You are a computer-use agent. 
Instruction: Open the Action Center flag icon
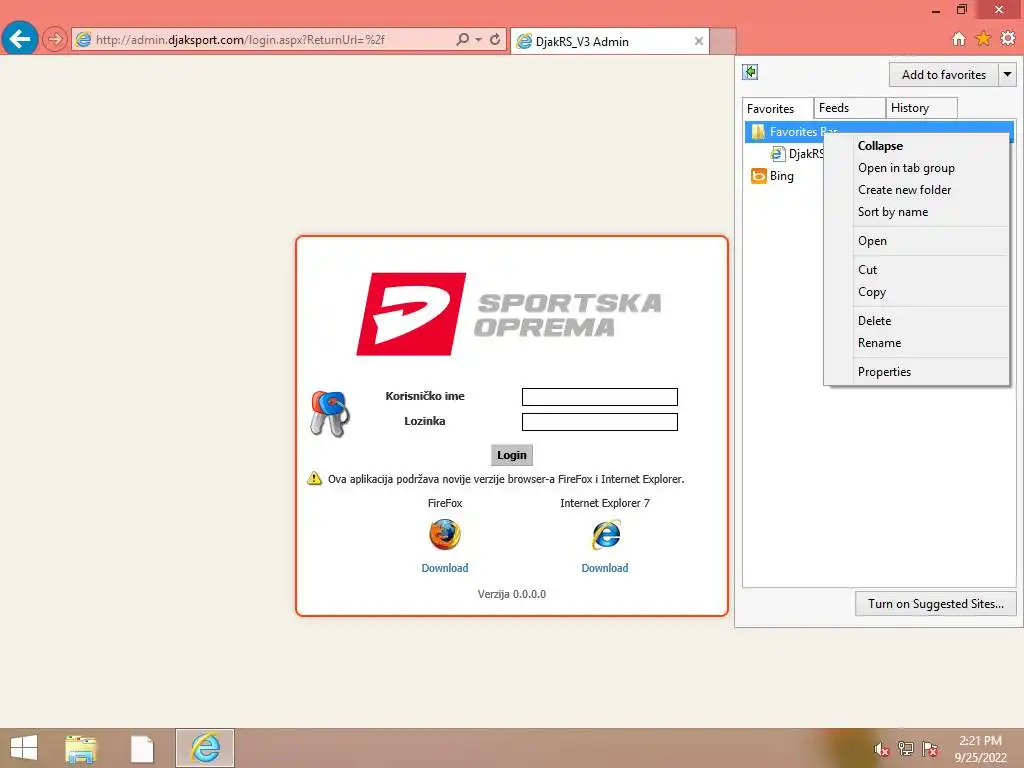930,749
